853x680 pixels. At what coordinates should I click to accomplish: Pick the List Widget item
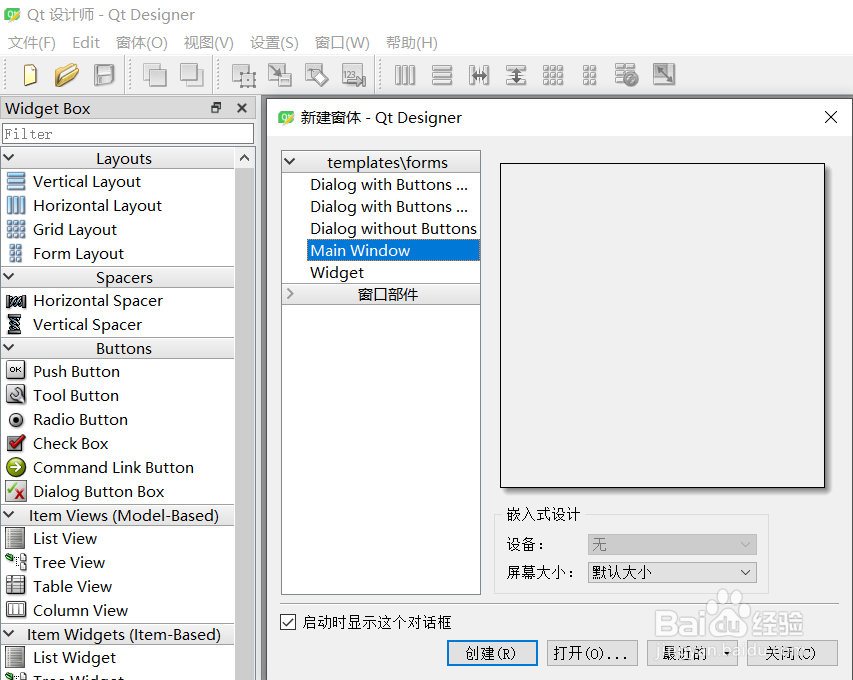tap(60, 658)
